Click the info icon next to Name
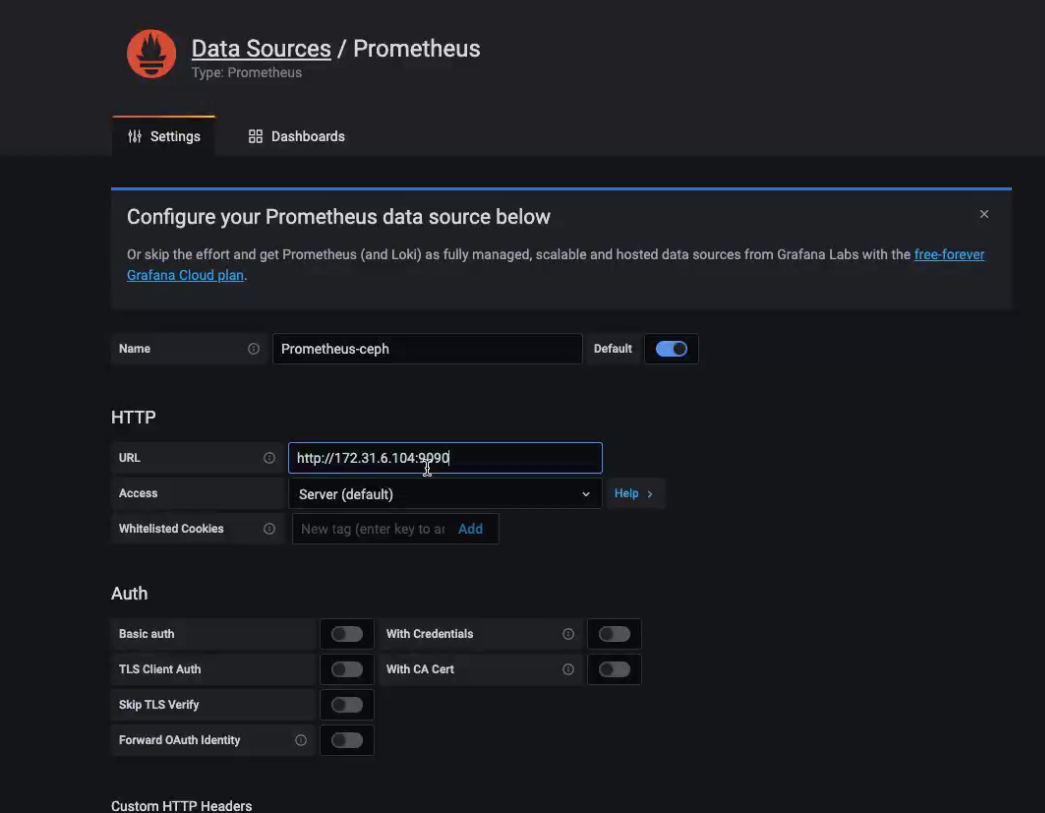Image resolution: width=1045 pixels, height=813 pixels. pyautogui.click(x=253, y=349)
